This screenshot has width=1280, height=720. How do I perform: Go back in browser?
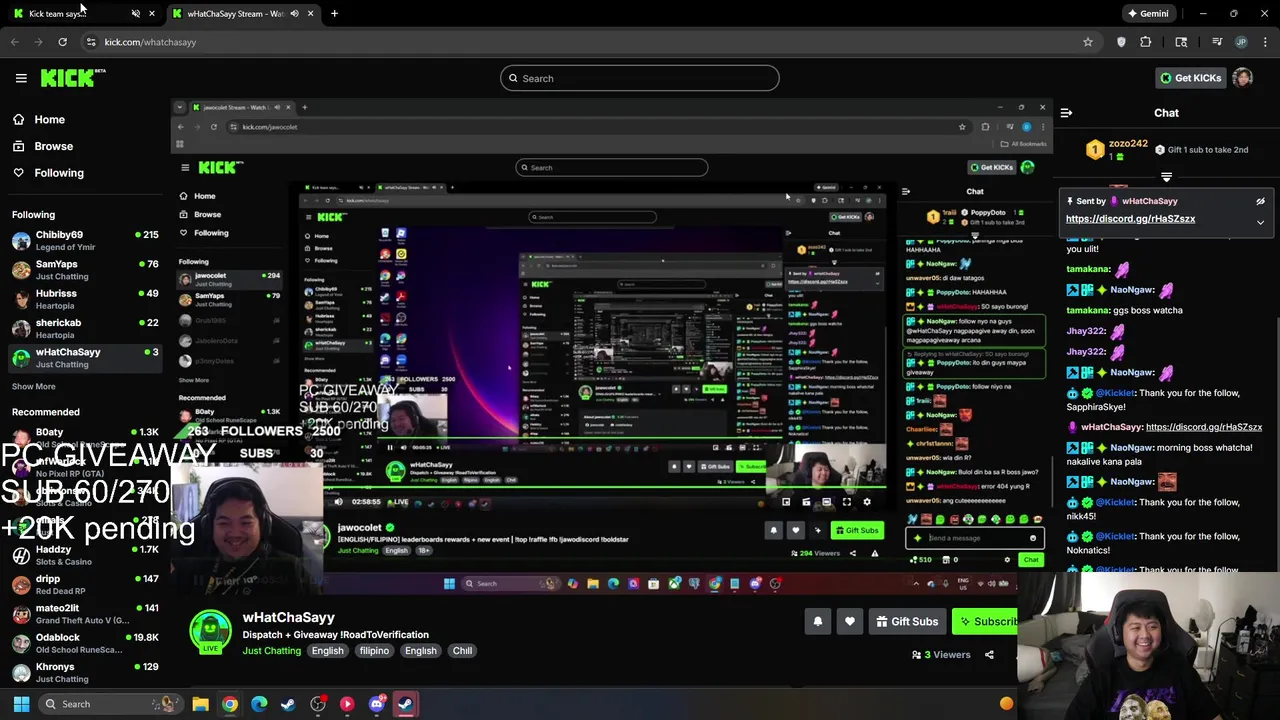click(14, 42)
